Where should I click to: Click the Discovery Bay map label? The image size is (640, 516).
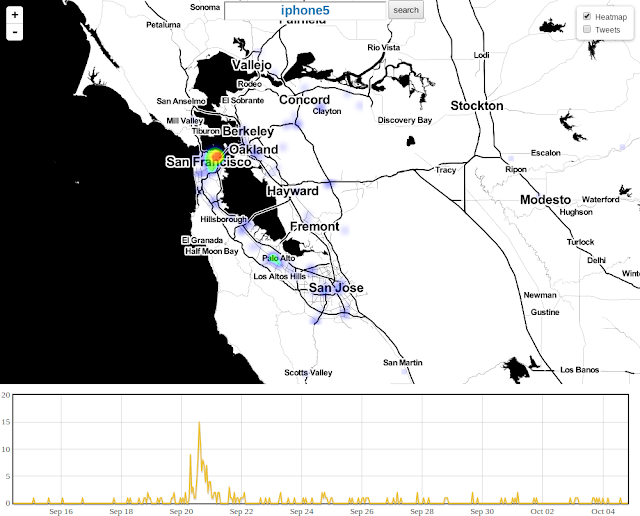404,120
